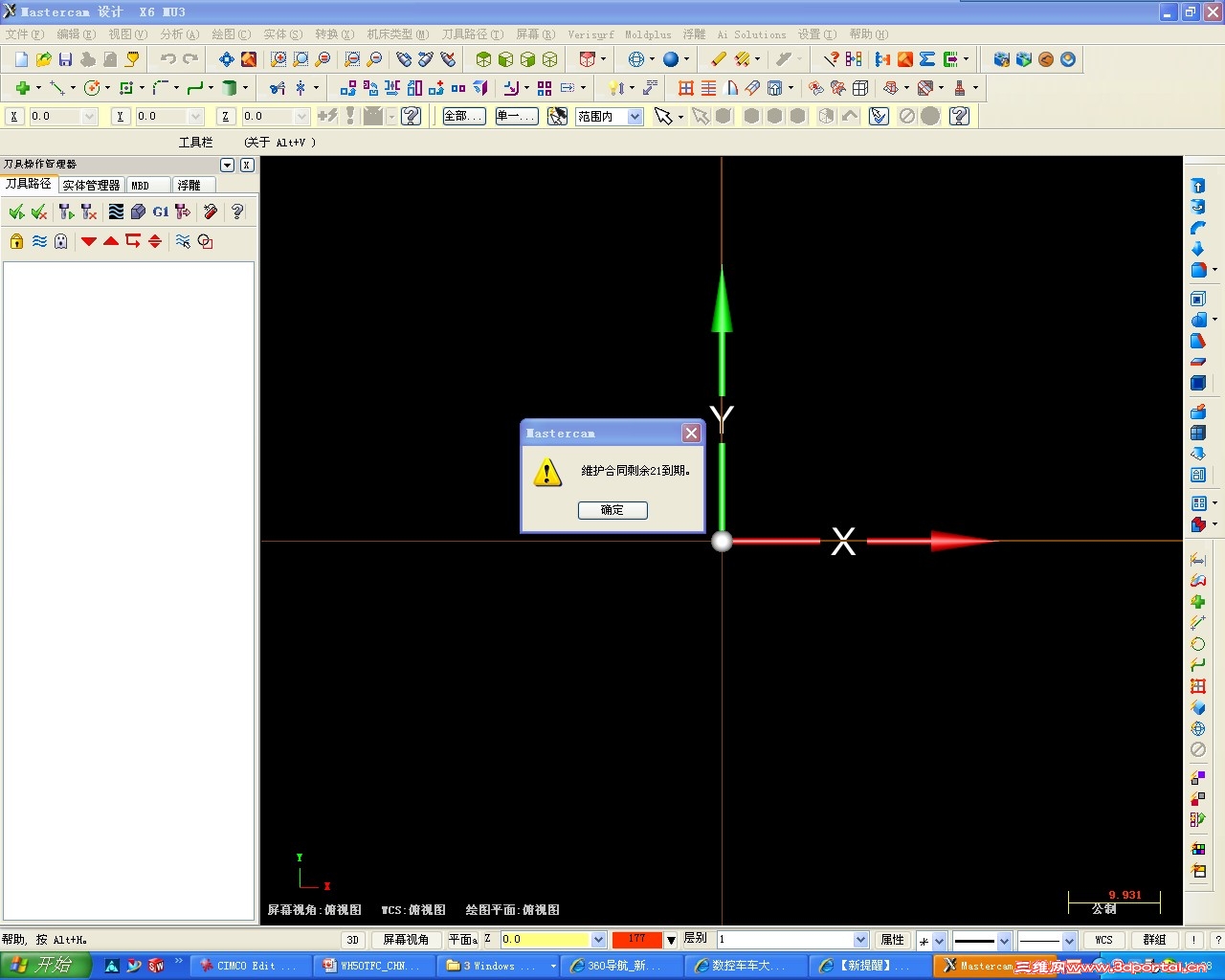Click the 单一... select only button
Screen dimensions: 1225x980
tap(517, 116)
